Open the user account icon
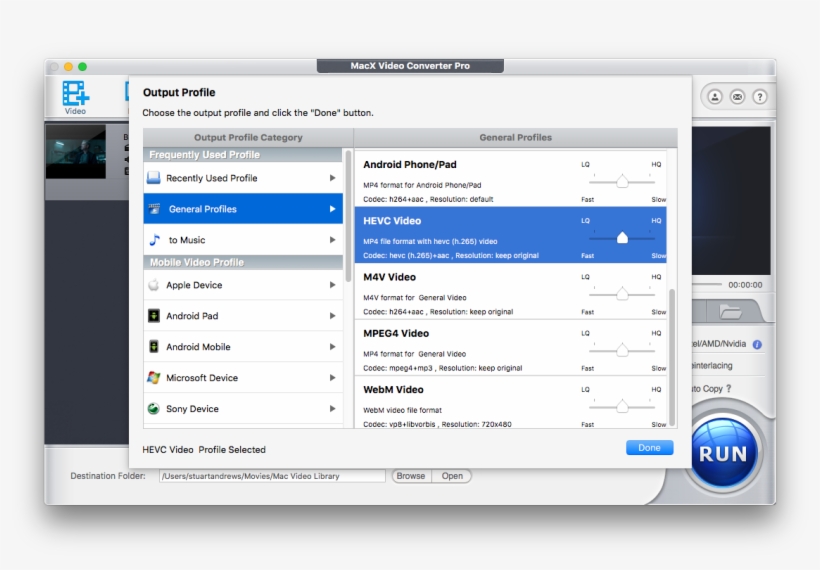 point(715,97)
